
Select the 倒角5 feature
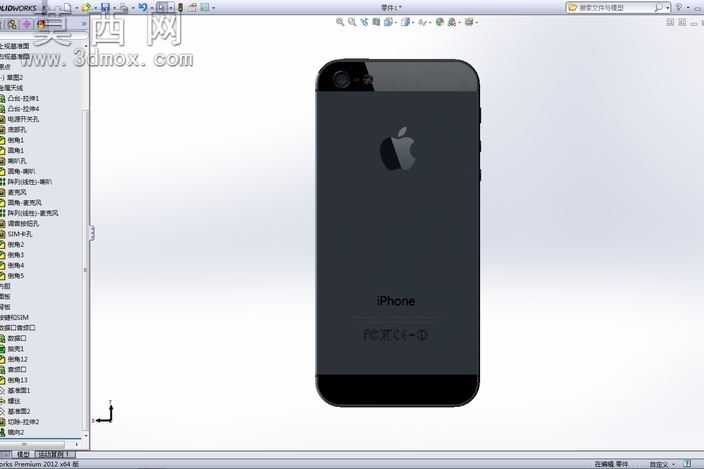click(x=16, y=276)
